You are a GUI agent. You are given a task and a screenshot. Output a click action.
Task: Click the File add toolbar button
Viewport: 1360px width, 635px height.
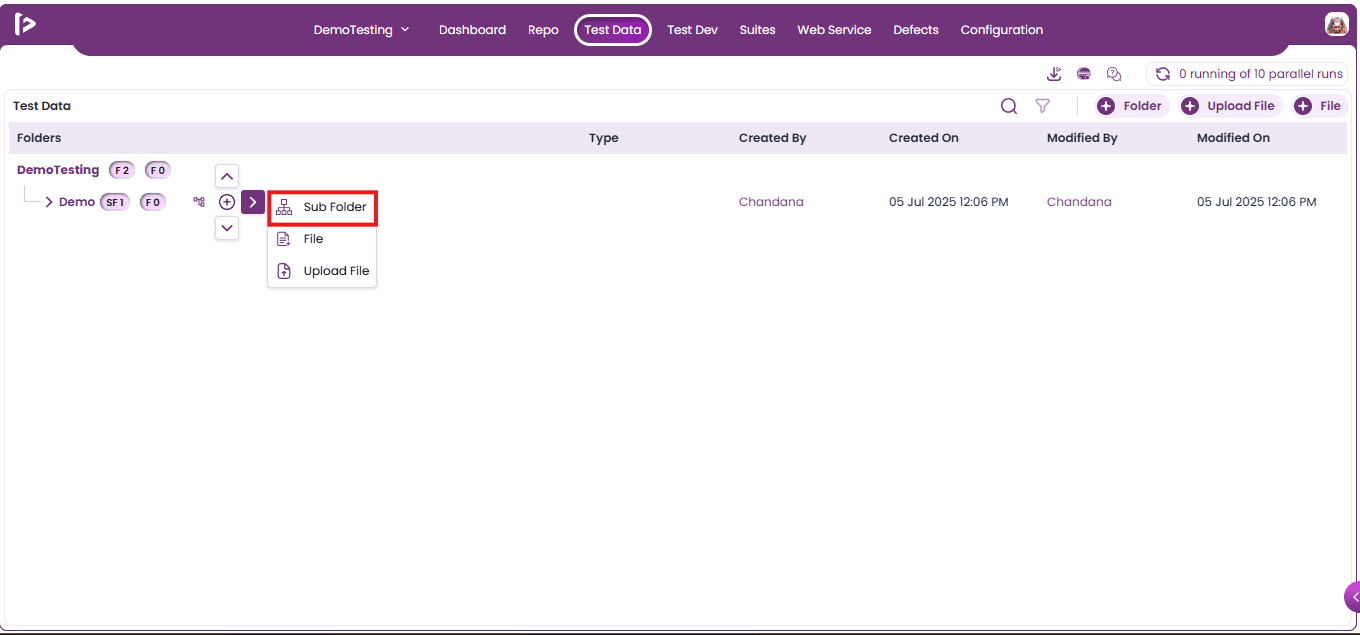[1319, 106]
